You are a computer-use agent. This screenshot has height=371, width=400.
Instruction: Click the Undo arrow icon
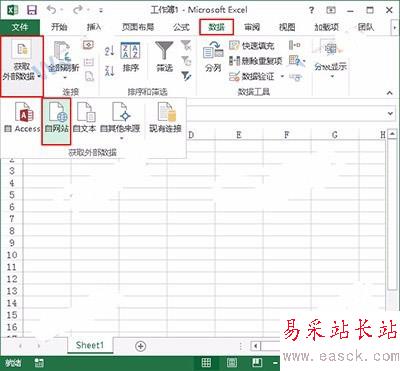pos(51,10)
